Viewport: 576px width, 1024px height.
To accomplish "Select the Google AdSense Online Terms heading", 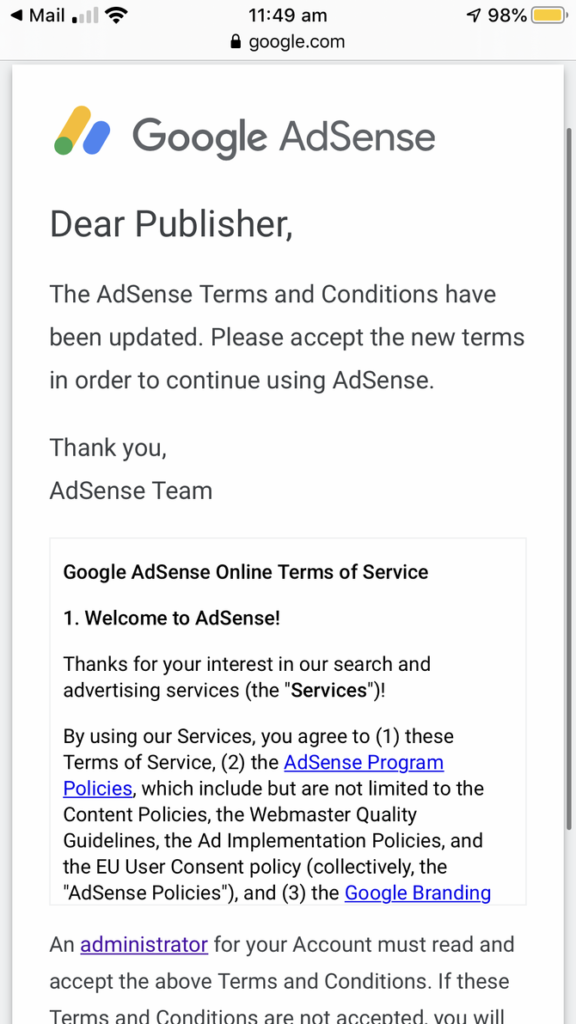I will point(245,572).
